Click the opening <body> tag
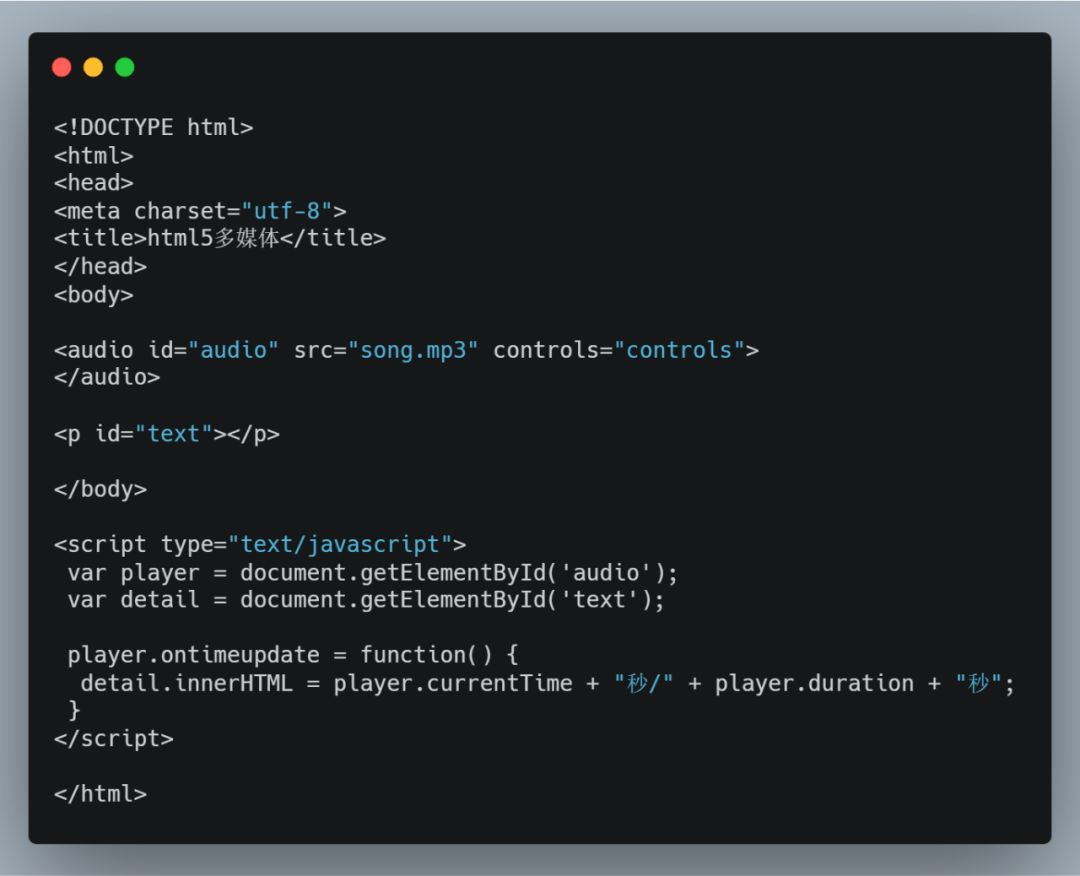This screenshot has height=876, width=1080. (93, 295)
